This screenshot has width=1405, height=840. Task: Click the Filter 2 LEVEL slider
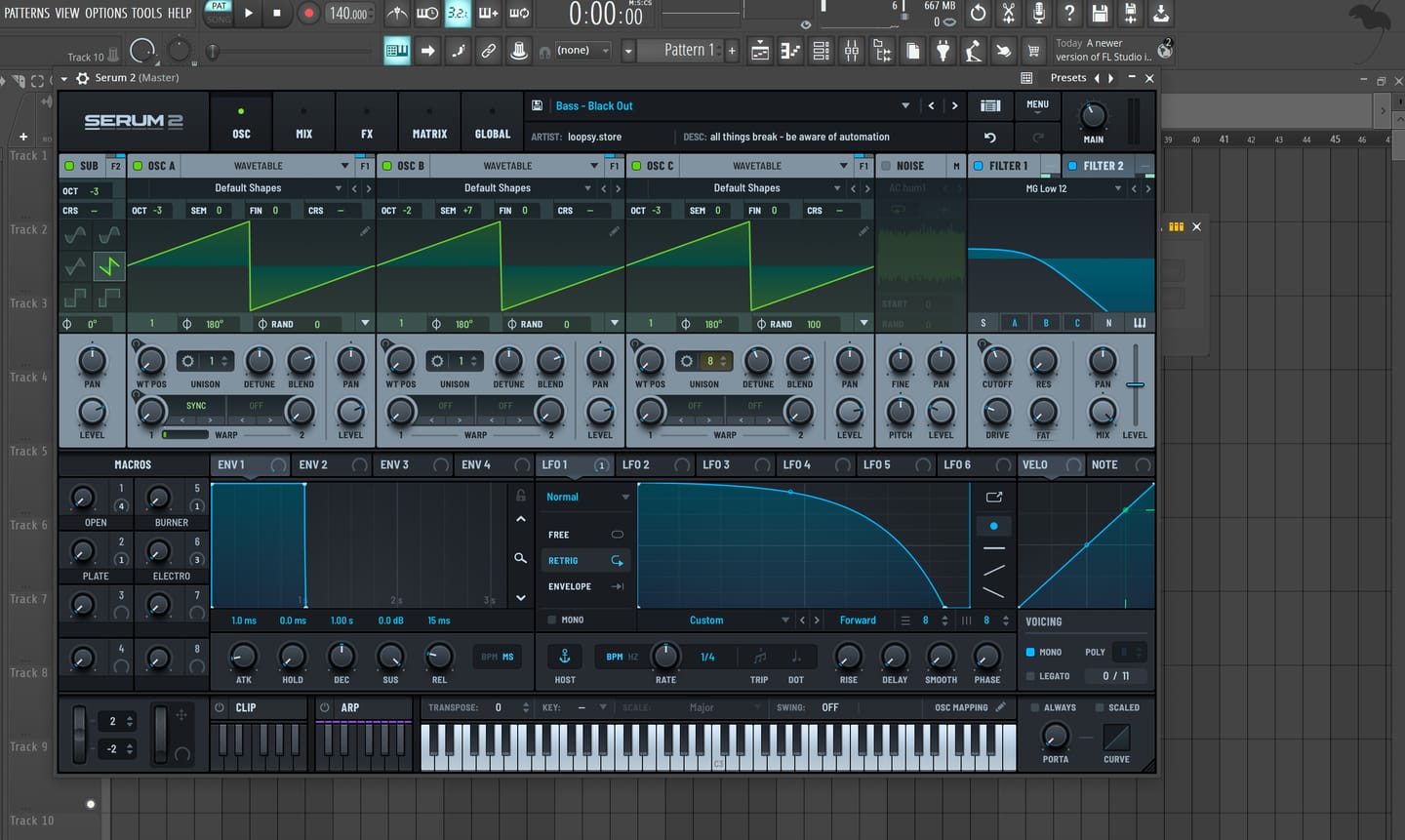click(1135, 384)
